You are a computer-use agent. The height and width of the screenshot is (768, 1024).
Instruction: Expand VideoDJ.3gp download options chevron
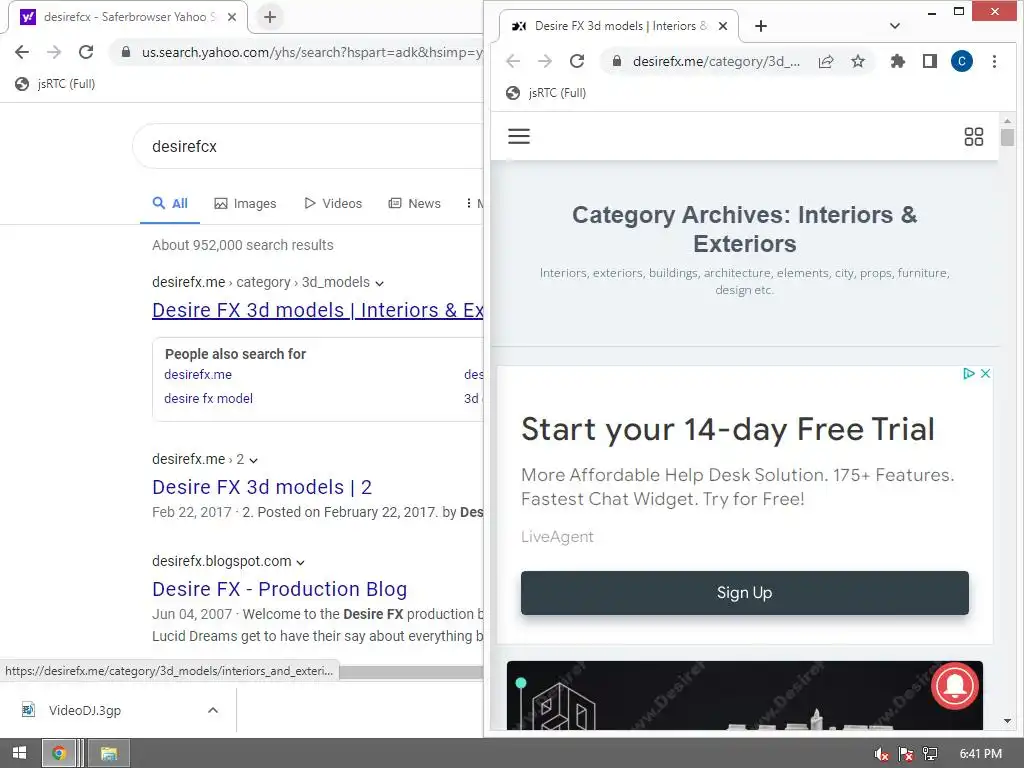point(213,710)
